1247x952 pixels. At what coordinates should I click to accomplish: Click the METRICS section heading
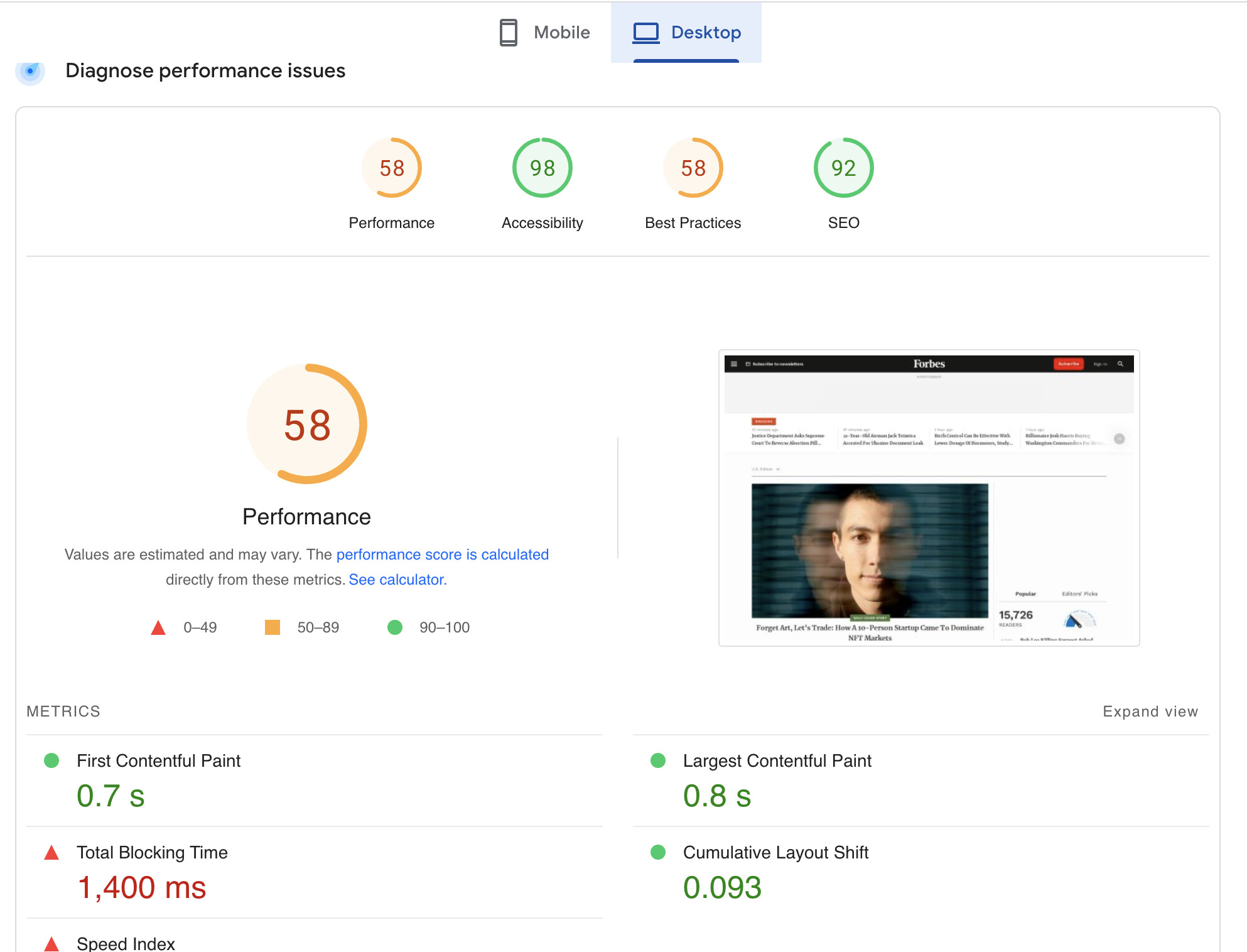63,711
